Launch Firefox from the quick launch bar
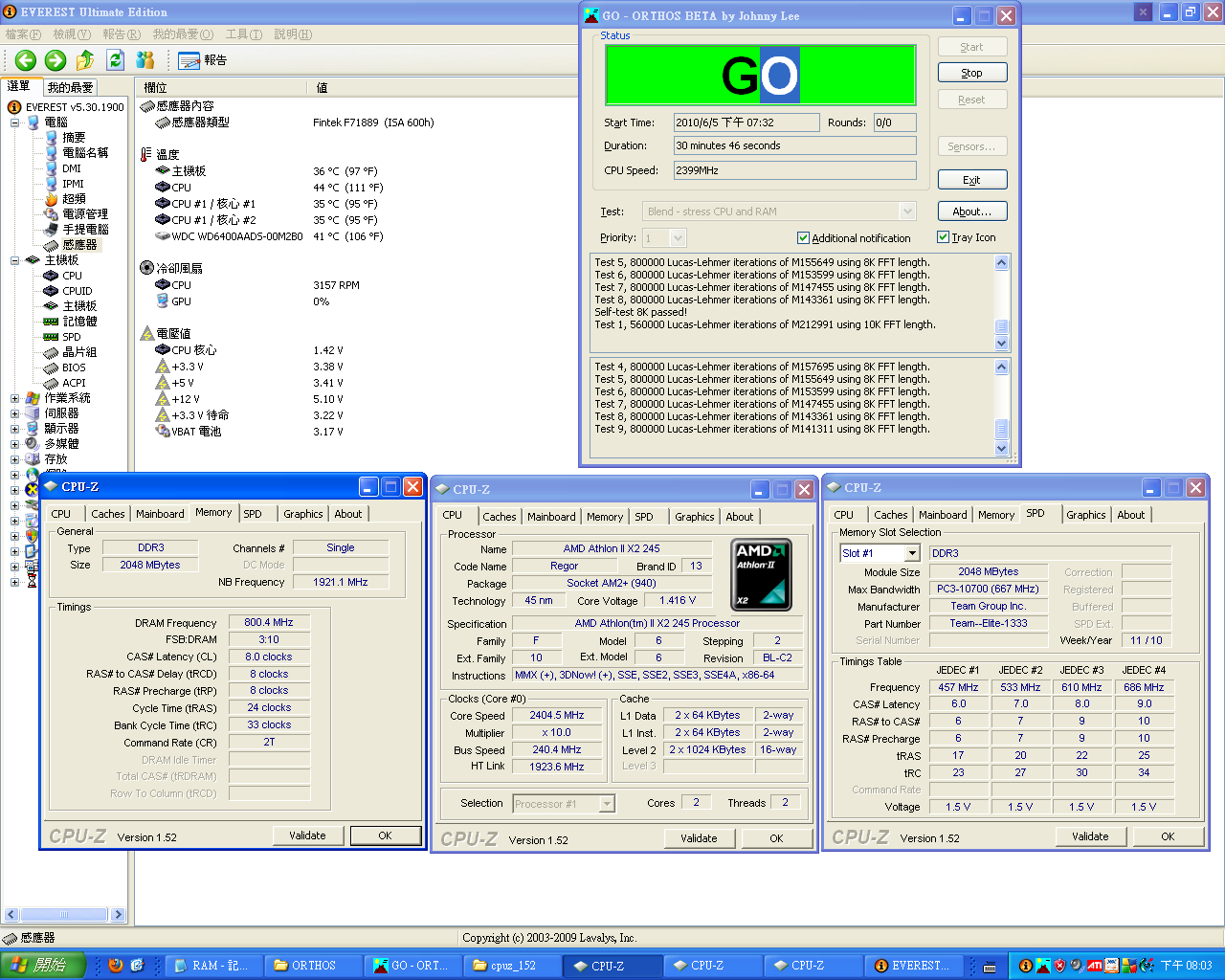1225x980 pixels. (x=116, y=965)
